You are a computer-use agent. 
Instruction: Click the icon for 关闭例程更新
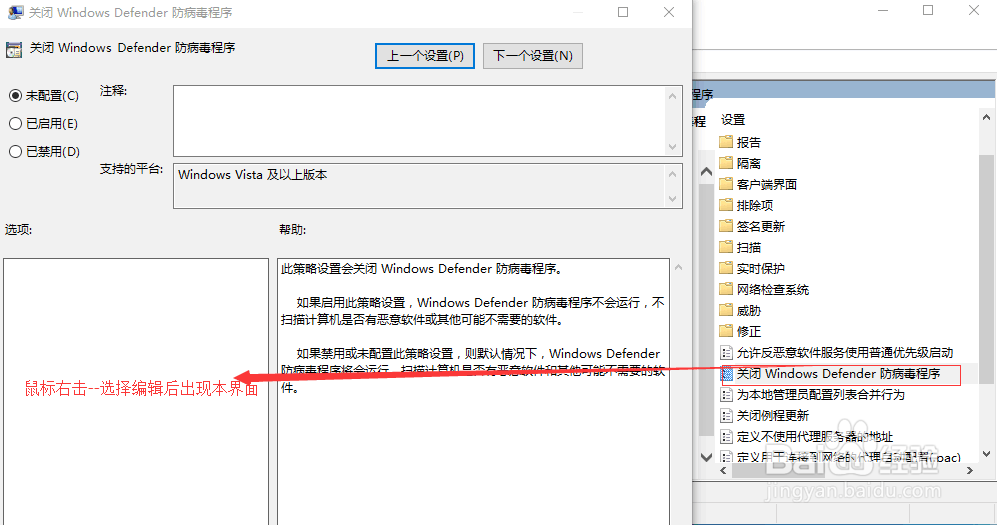click(726, 416)
